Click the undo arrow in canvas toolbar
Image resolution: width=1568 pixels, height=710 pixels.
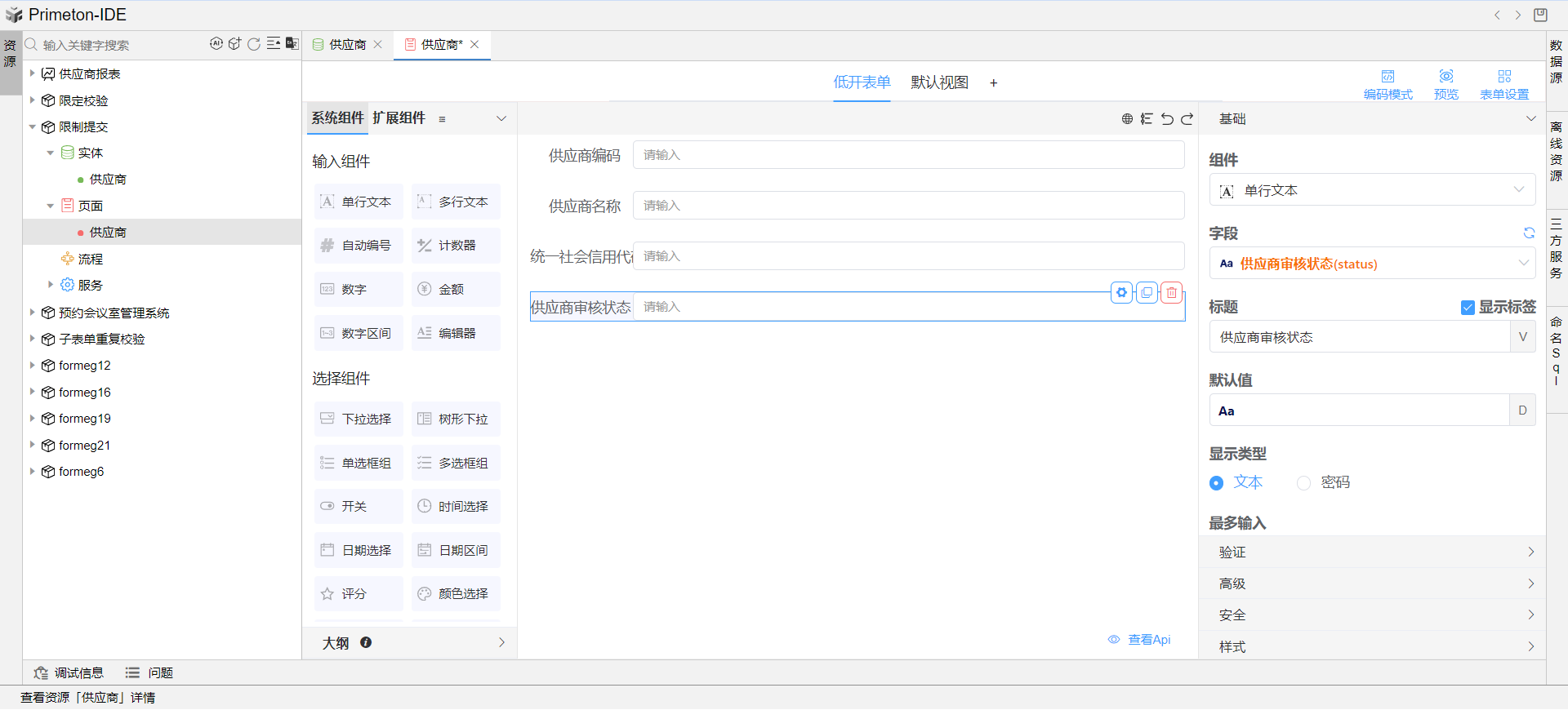coord(1167,119)
